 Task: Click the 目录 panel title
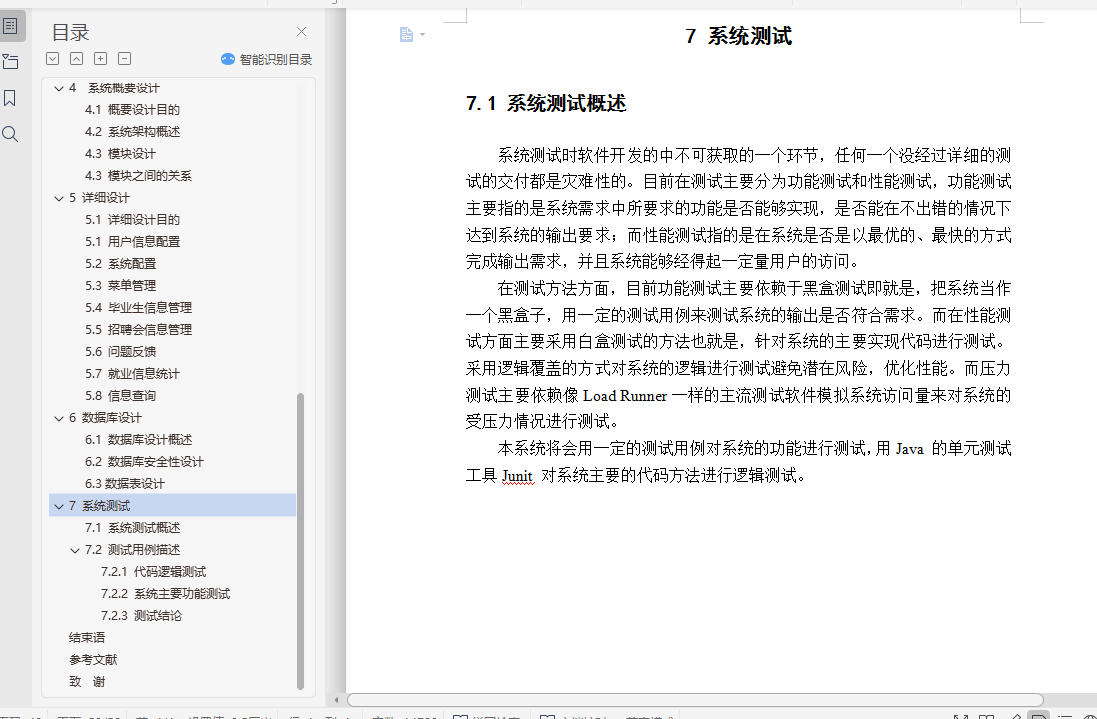click(71, 32)
